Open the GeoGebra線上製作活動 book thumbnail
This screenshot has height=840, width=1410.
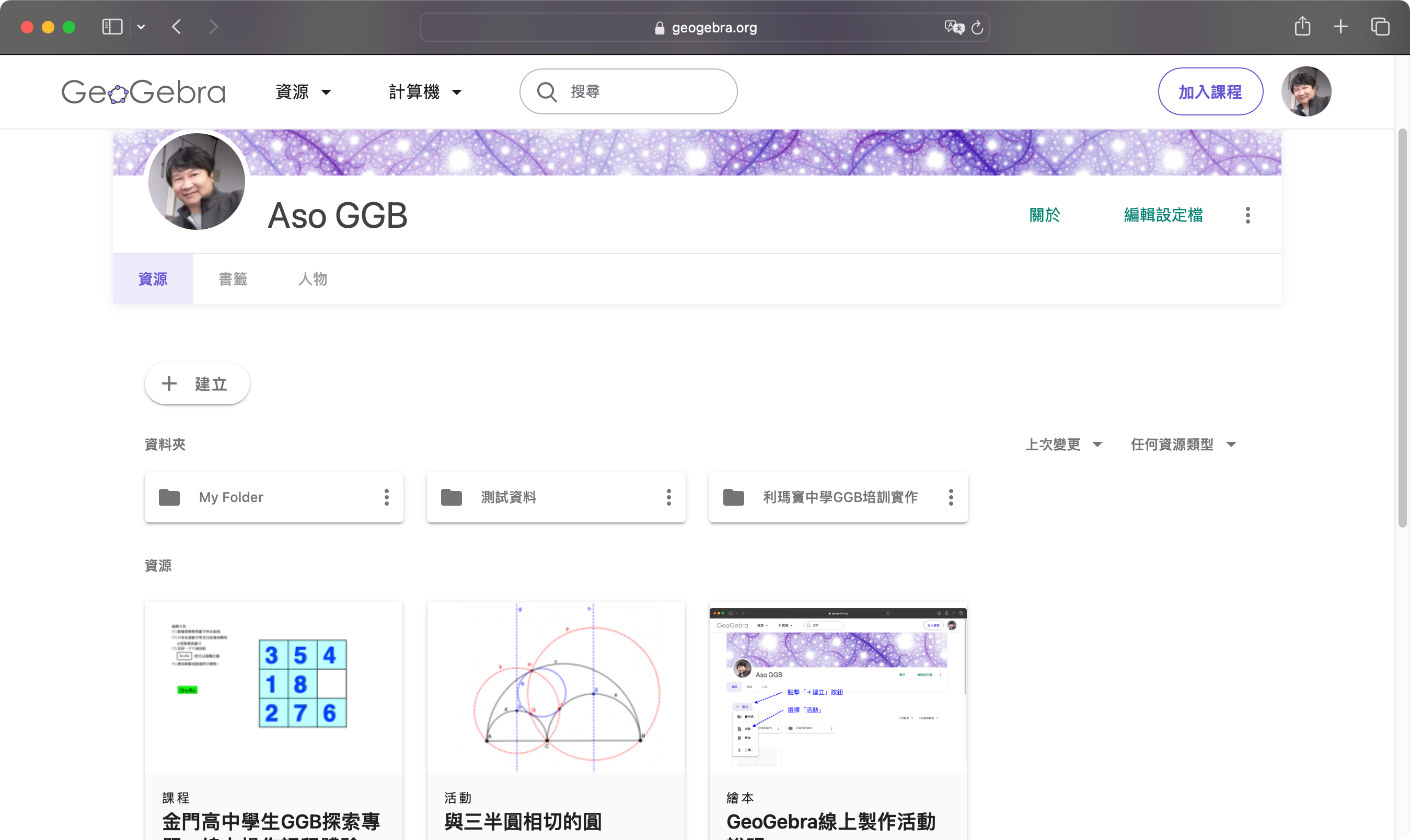(x=838, y=687)
